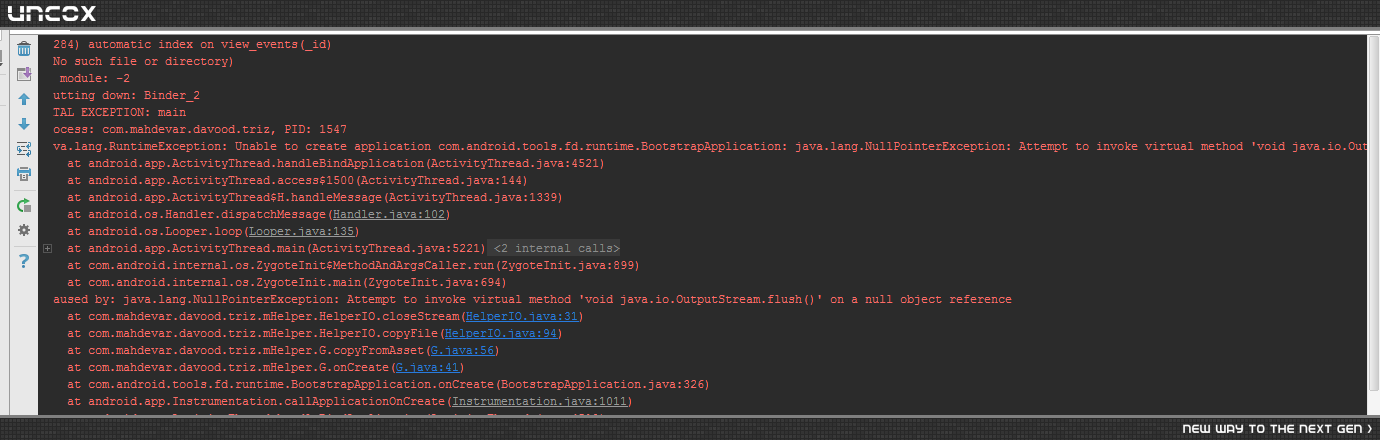Restart logcat using the green arrow icon

point(24,205)
